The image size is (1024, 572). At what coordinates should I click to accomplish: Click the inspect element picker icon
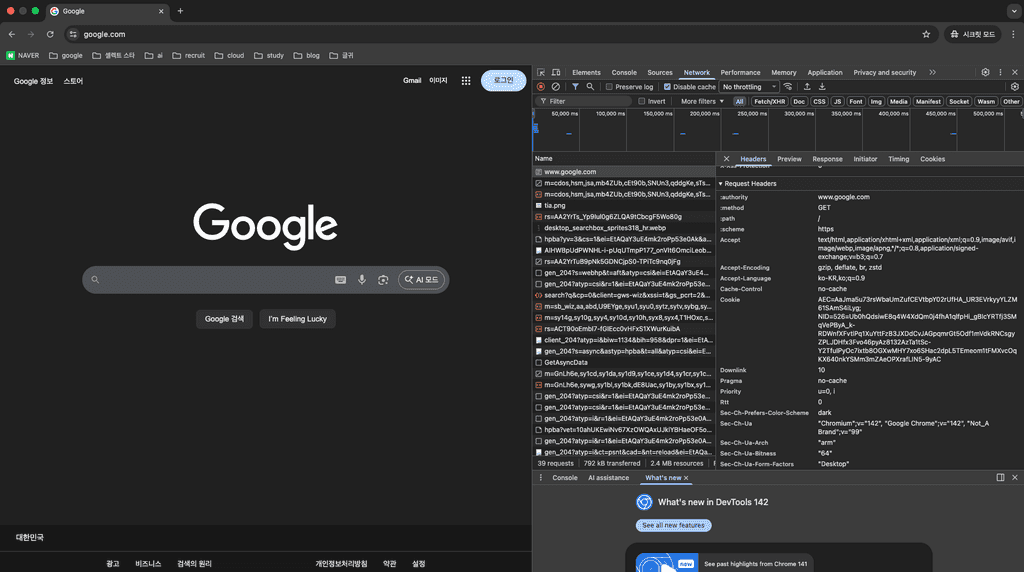pos(541,73)
